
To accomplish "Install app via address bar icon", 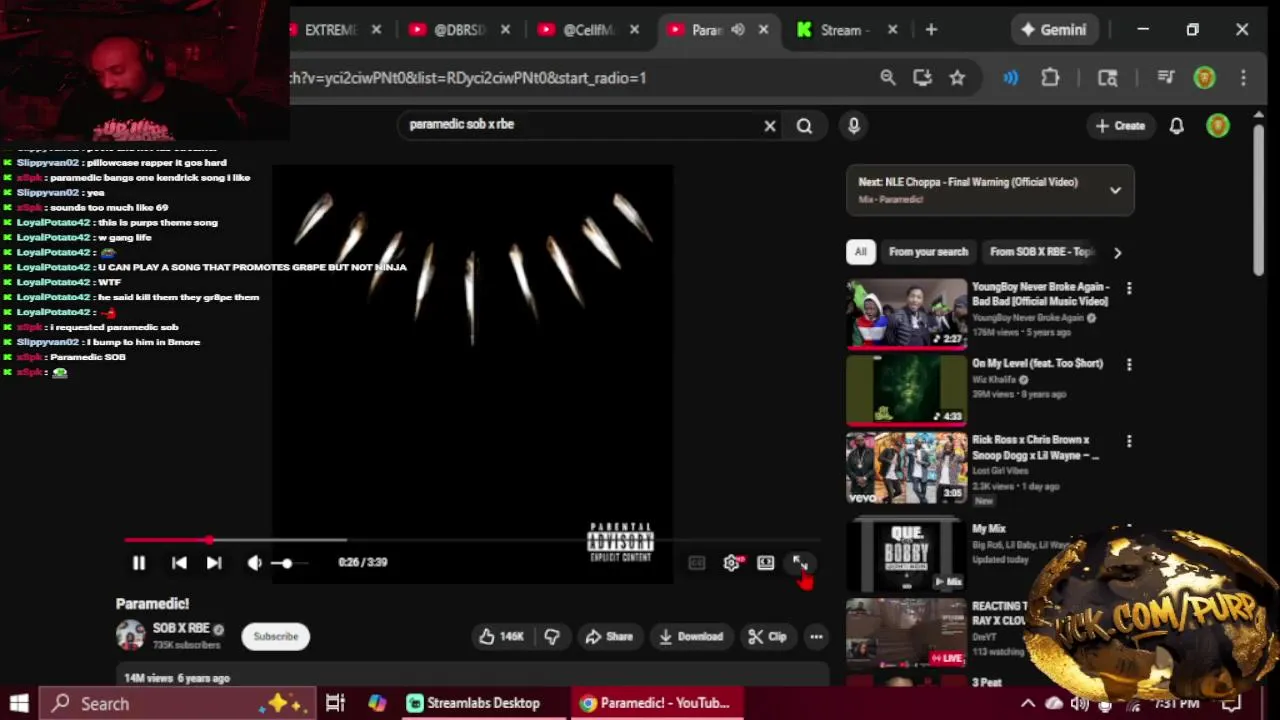I will tap(922, 77).
